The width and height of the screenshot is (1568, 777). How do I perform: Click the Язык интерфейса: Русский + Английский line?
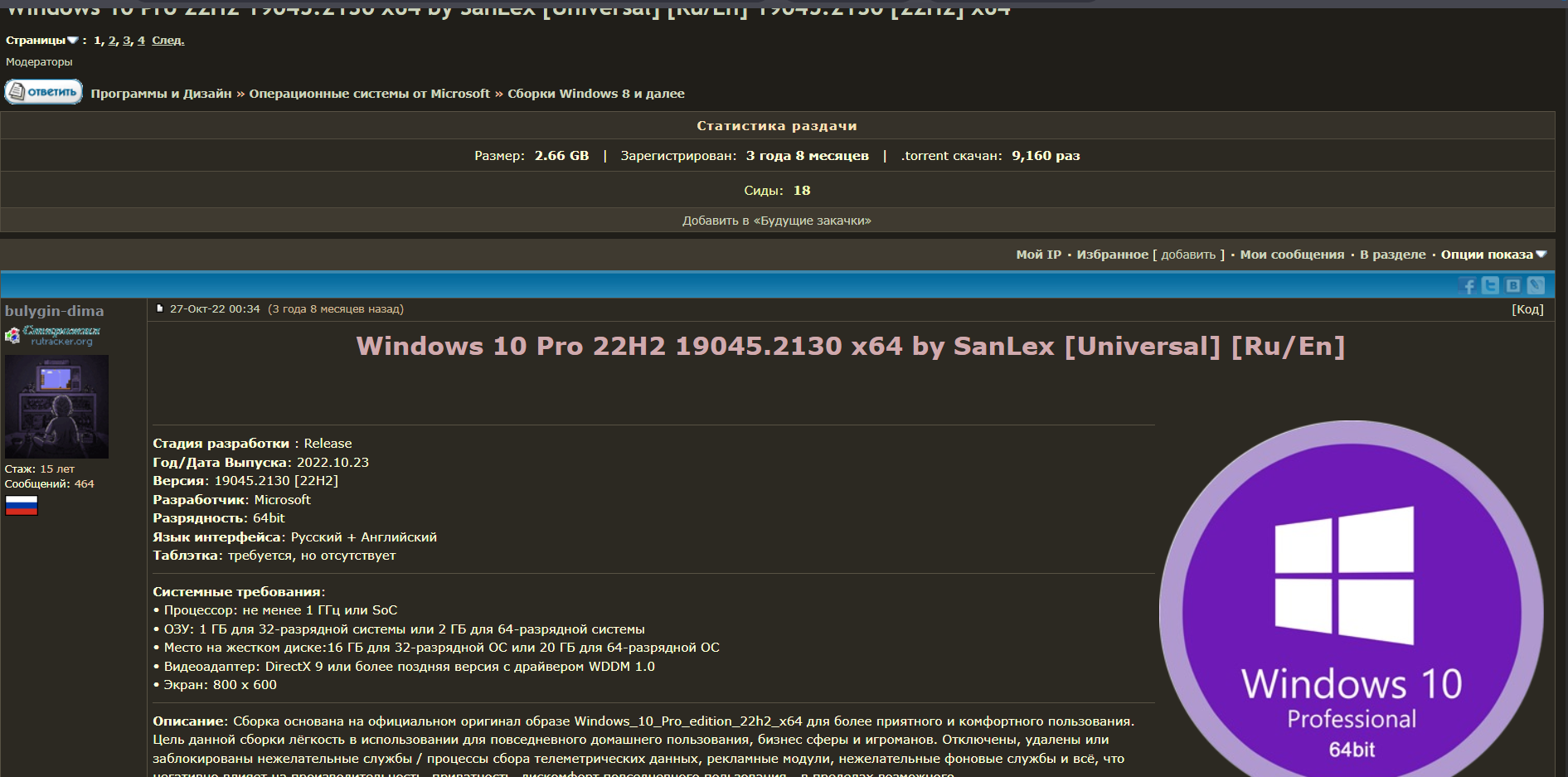pyautogui.click(x=294, y=537)
